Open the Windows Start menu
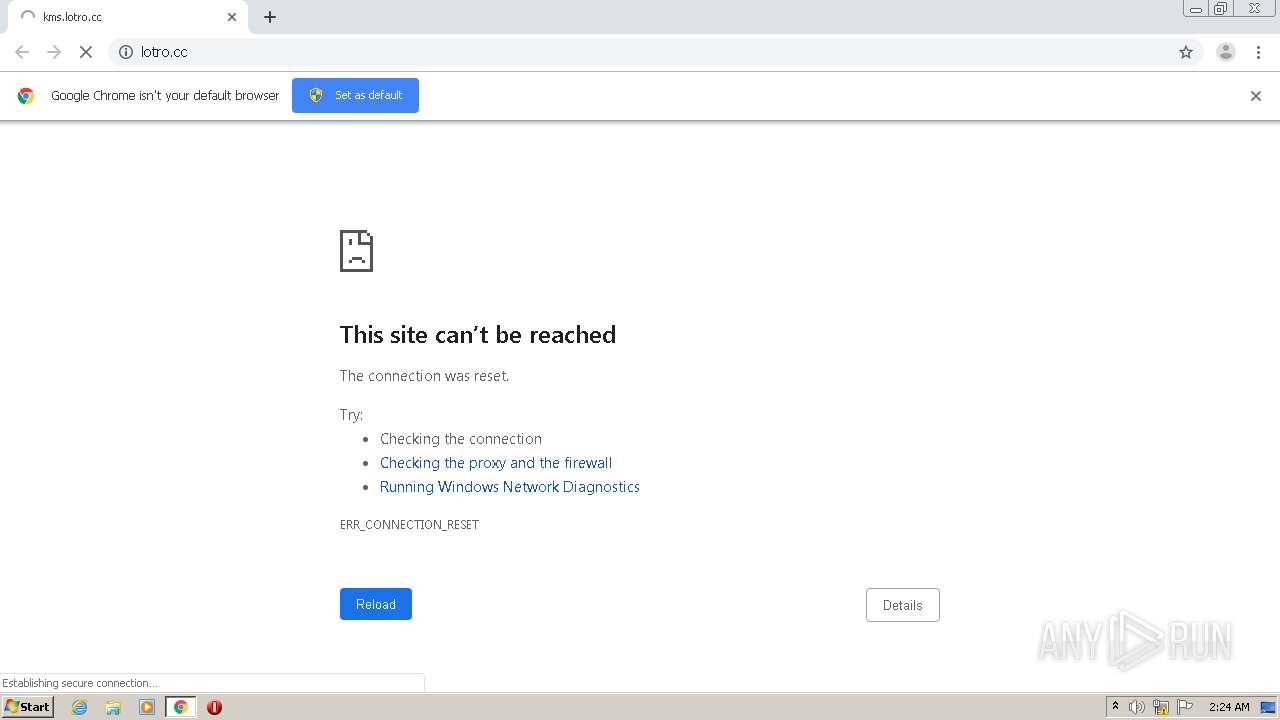The width and height of the screenshot is (1280, 720). pos(28,707)
